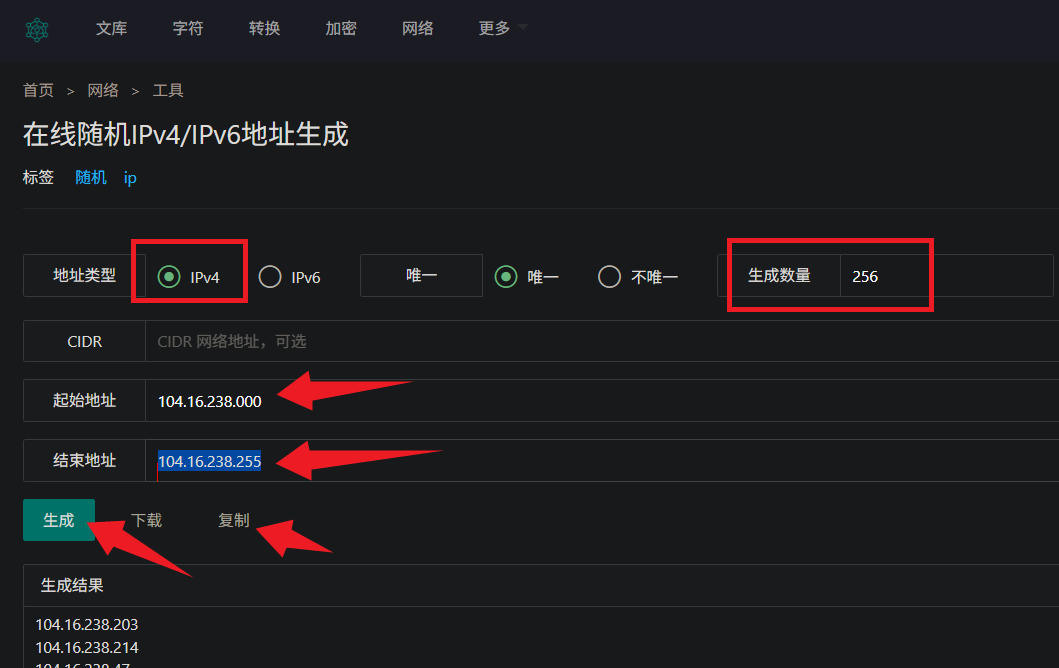This screenshot has width=1059, height=668.
Task: Open the 转换 menu item
Action: 264,28
